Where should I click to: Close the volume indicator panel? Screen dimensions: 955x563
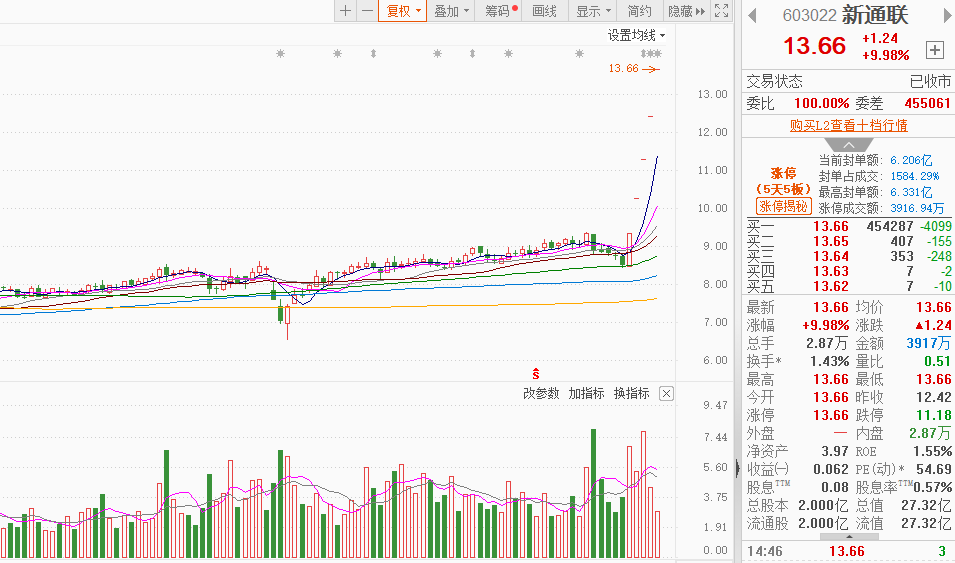pos(666,394)
